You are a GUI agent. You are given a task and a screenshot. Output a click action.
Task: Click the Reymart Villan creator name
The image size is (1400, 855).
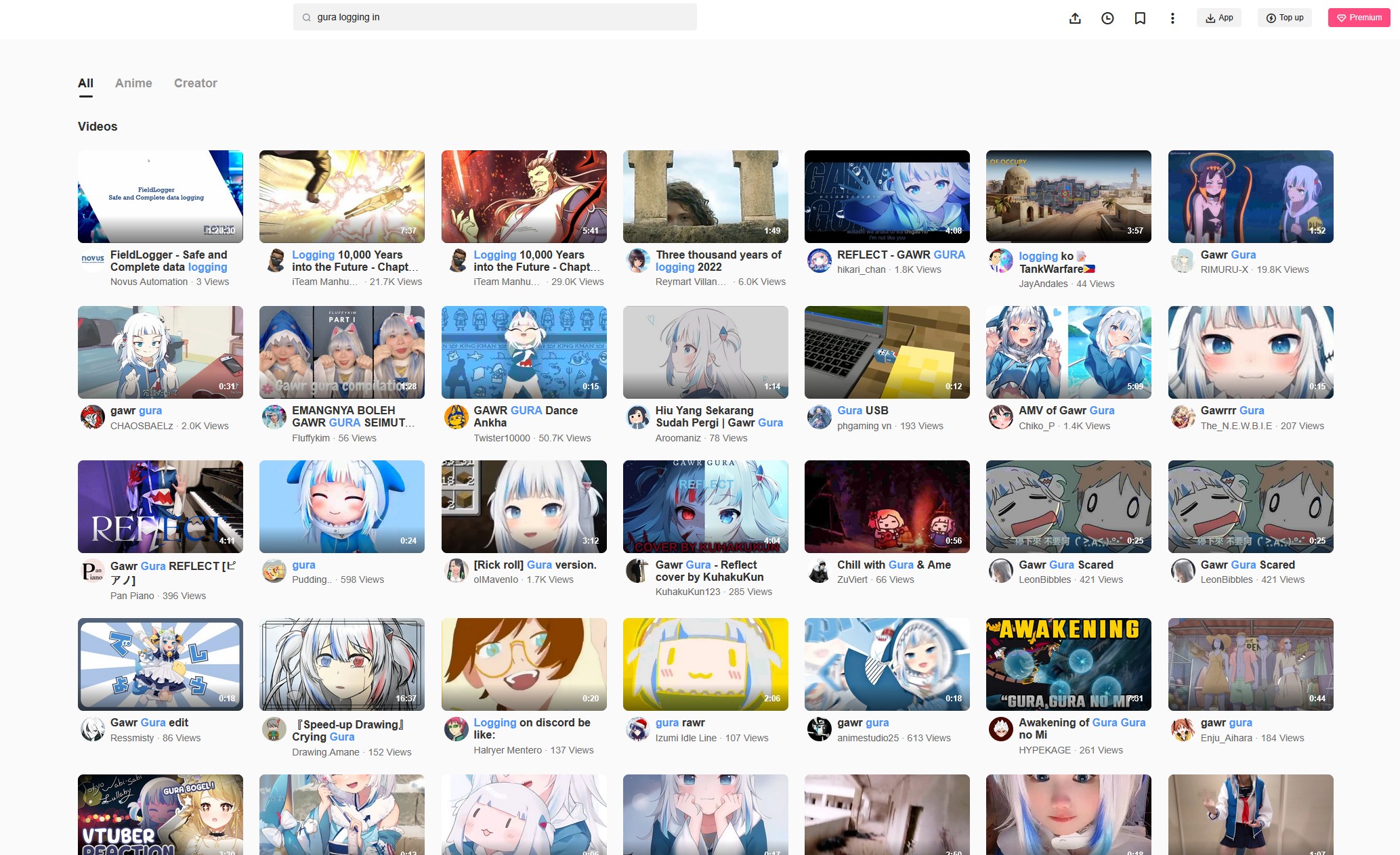[690, 282]
